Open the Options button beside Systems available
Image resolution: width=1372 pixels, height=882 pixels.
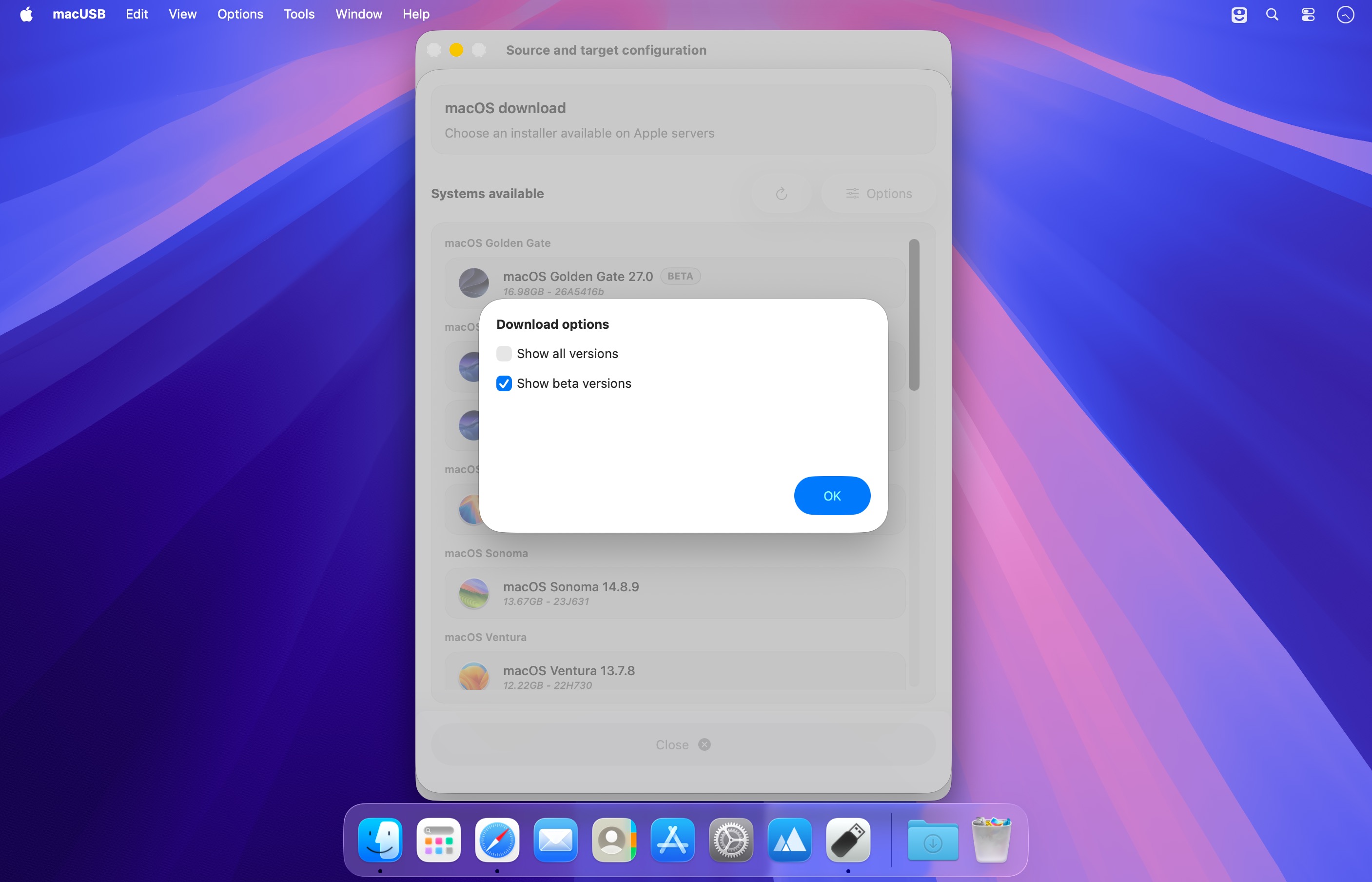(879, 194)
